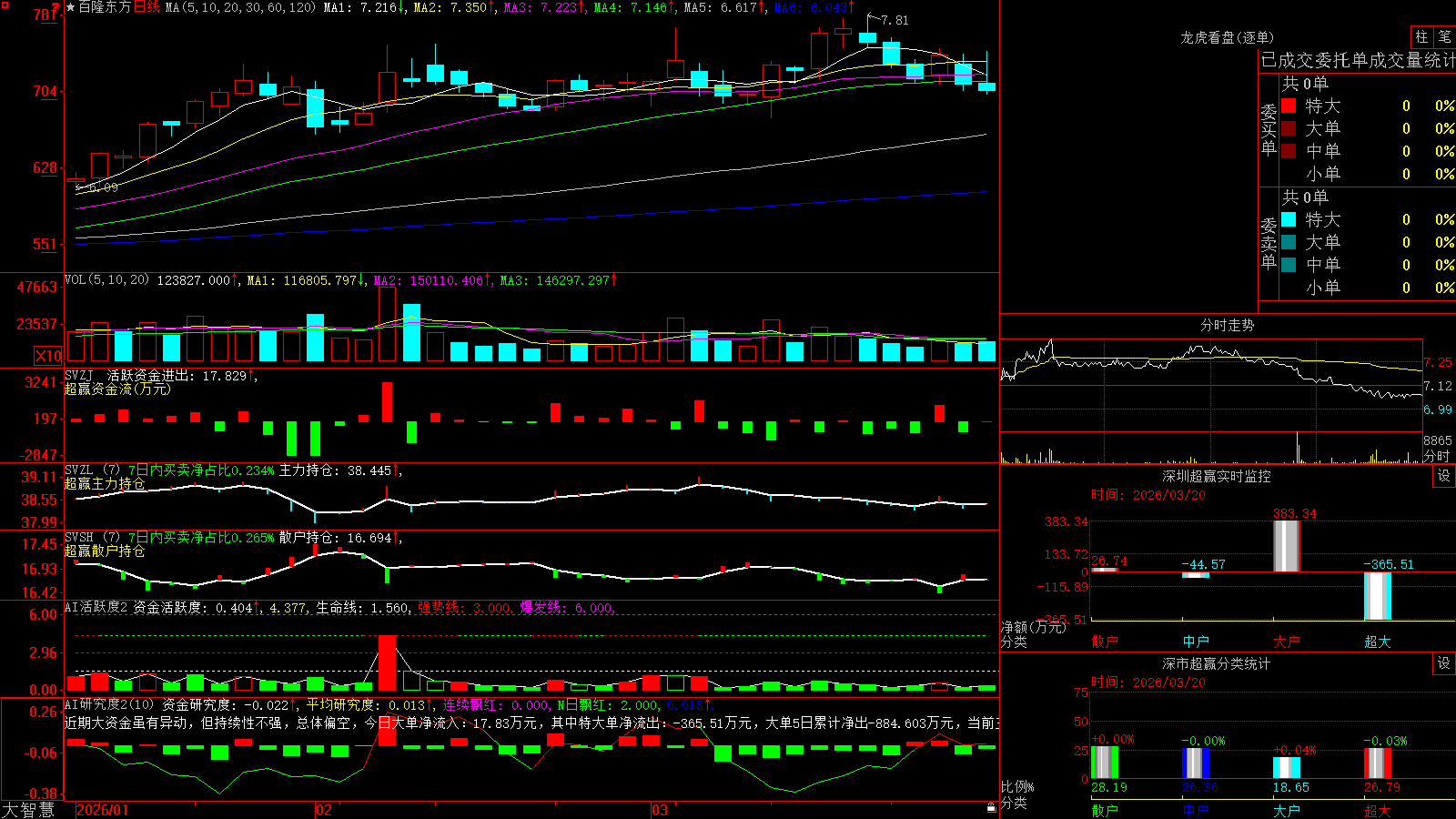Viewport: 1456px width, 819px height.
Task: Click the 超赢主力持仓 yellow label
Action: coord(105,483)
